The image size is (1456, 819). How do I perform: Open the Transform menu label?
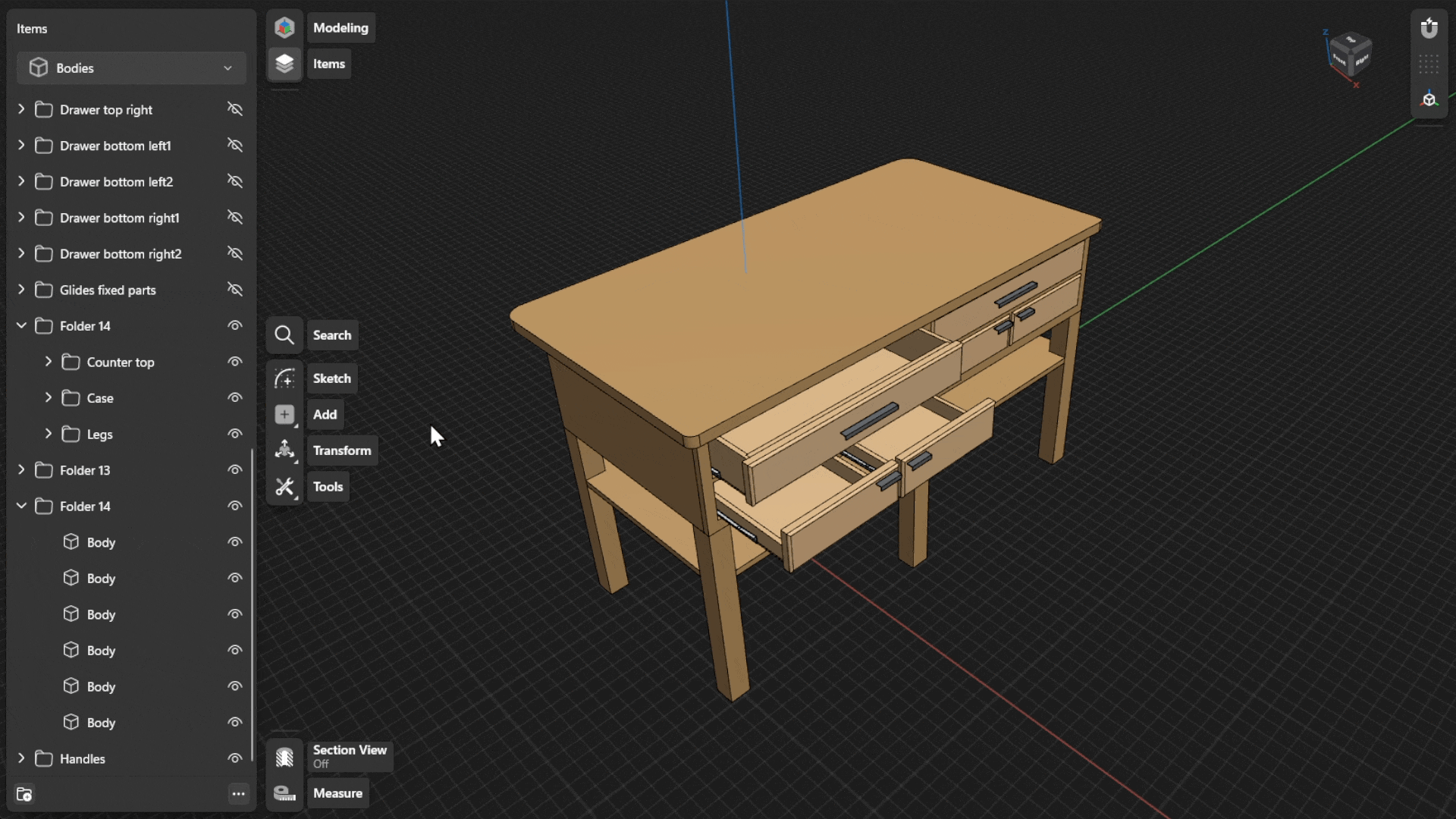[342, 450]
